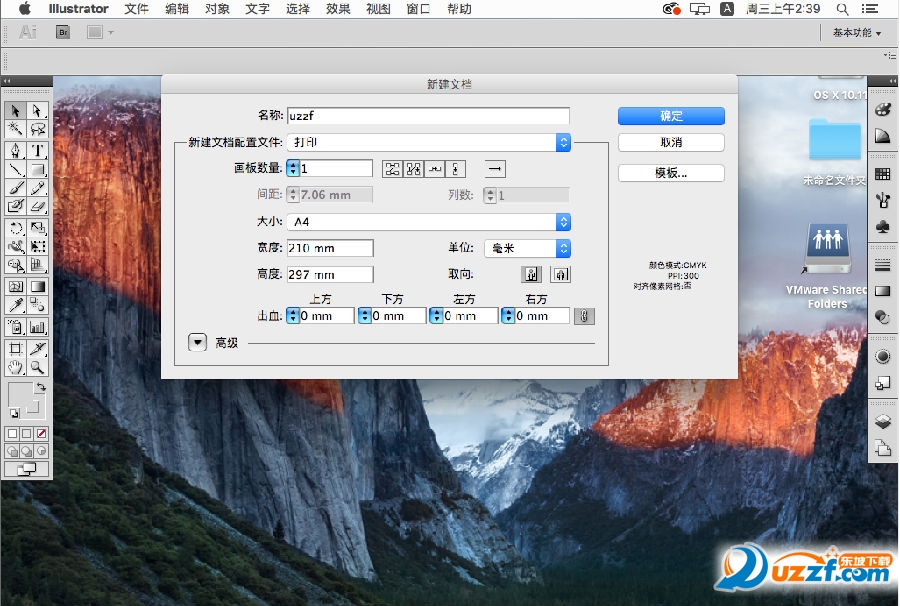This screenshot has height=606, width=900.
Task: Click the Fill color swatch in toolbox
Action: coord(19,394)
